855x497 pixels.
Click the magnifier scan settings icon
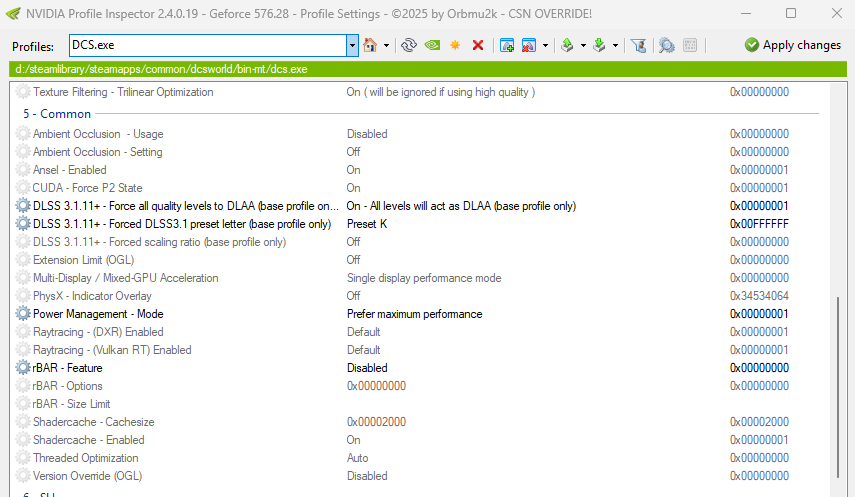click(666, 45)
